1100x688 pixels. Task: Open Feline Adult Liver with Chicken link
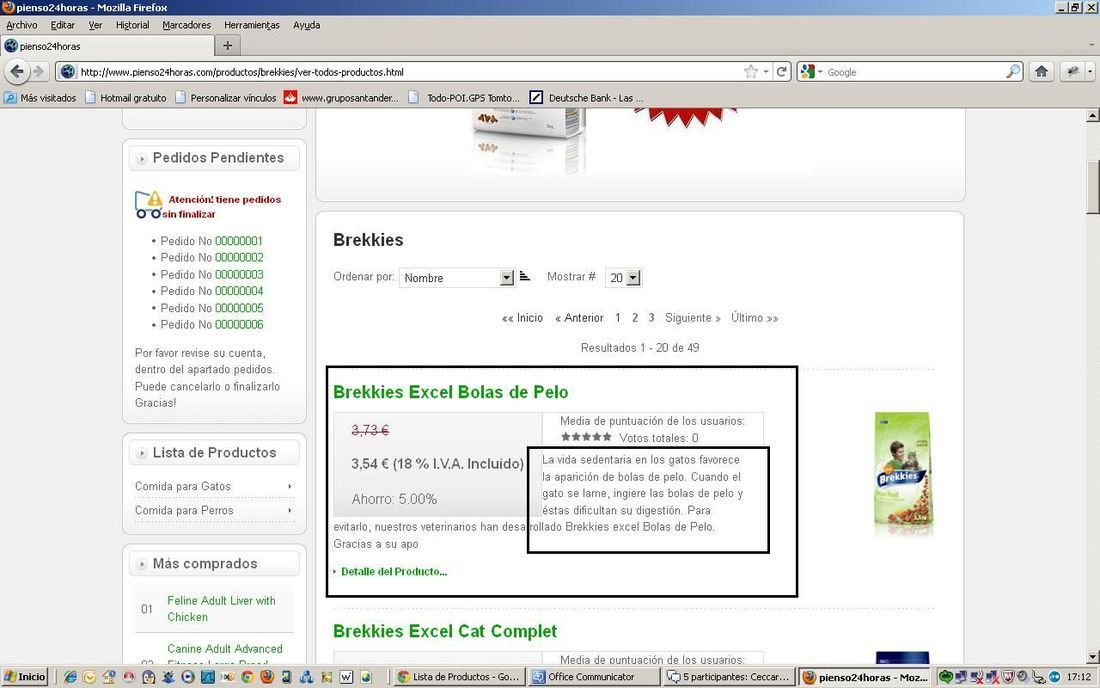(221, 609)
